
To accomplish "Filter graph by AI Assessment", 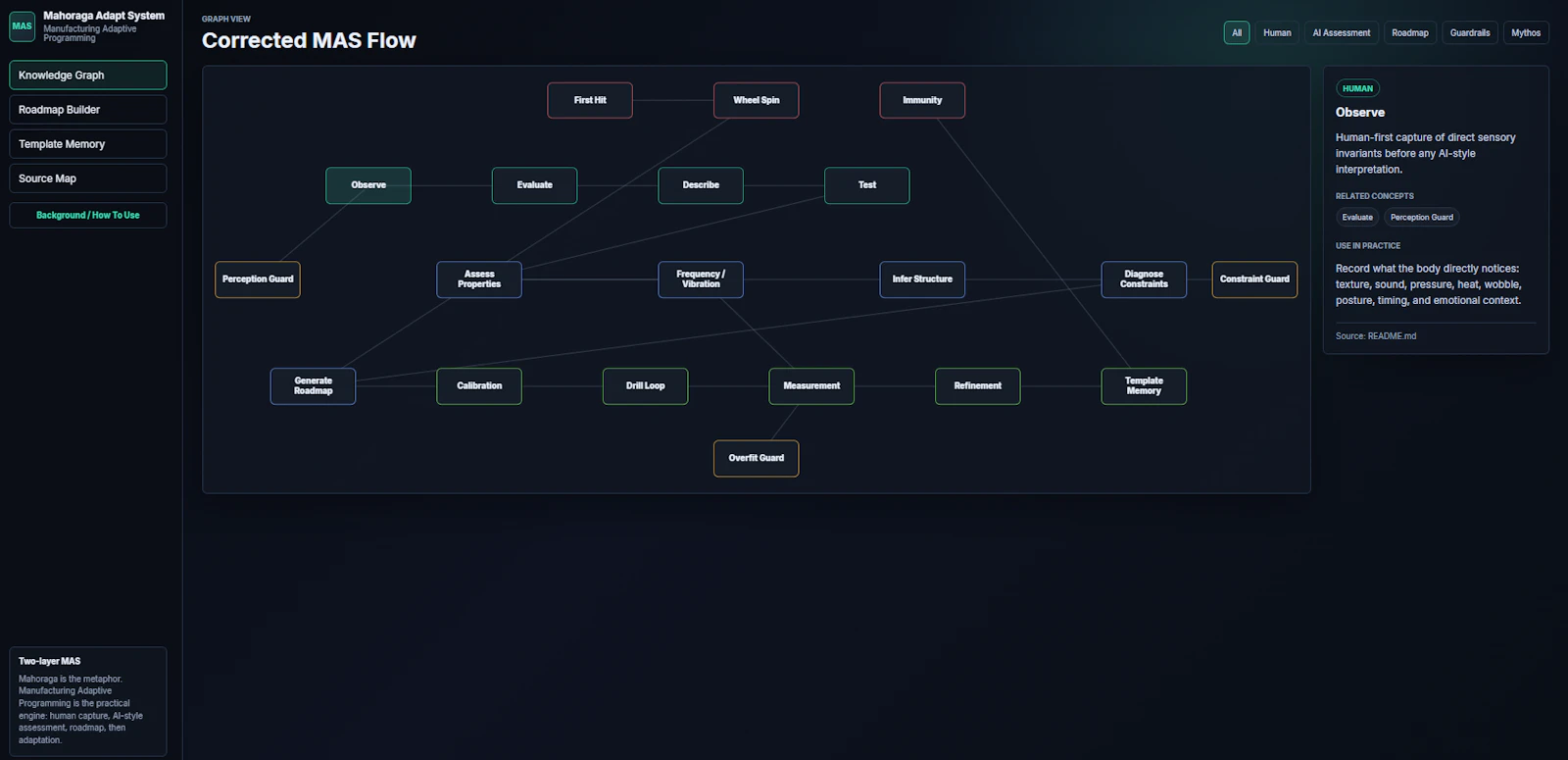I will pyautogui.click(x=1342, y=32).
